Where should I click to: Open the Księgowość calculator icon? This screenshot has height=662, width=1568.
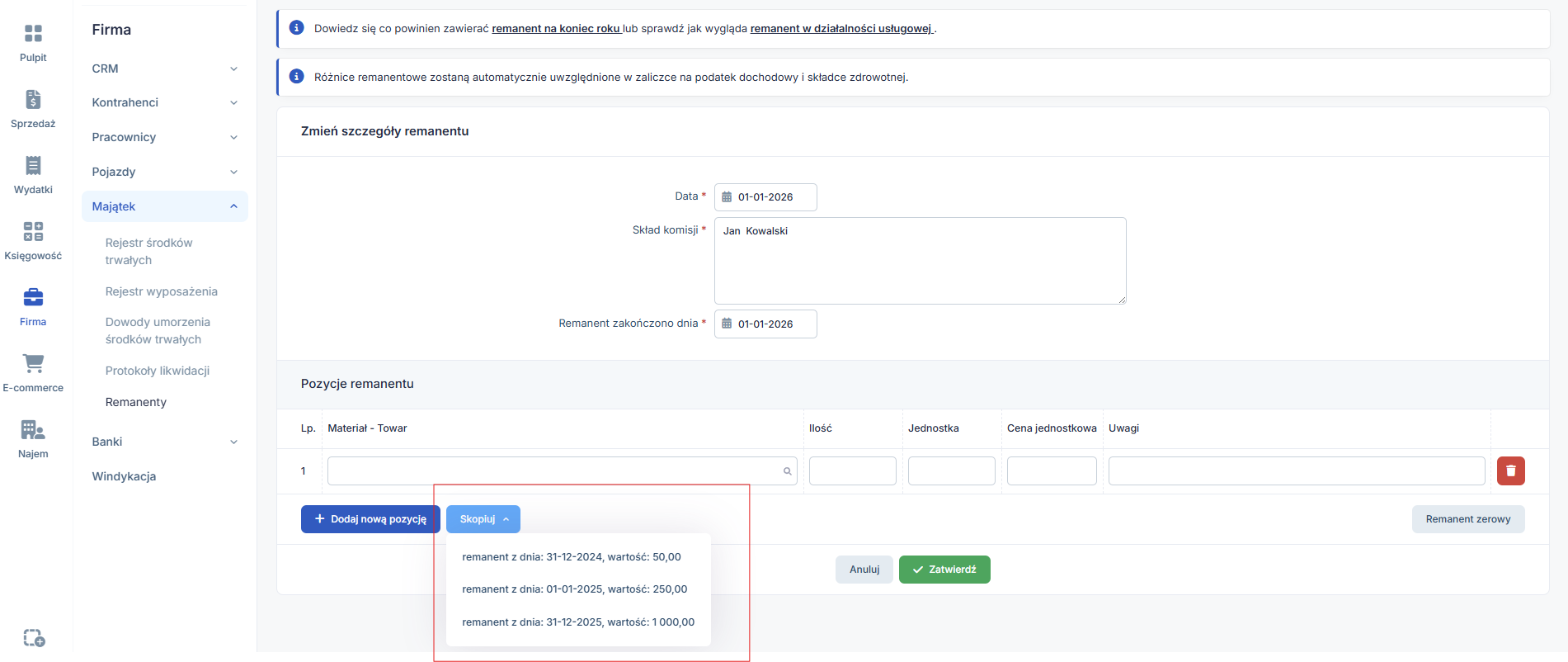tap(33, 232)
